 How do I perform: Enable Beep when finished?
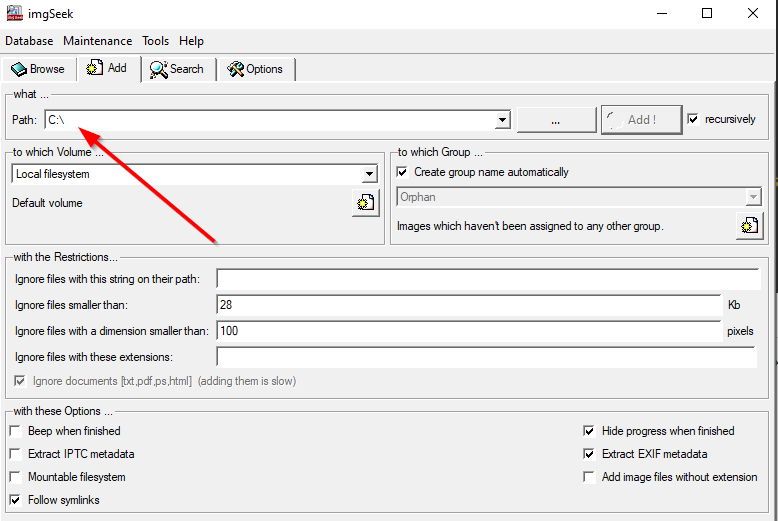(x=16, y=431)
